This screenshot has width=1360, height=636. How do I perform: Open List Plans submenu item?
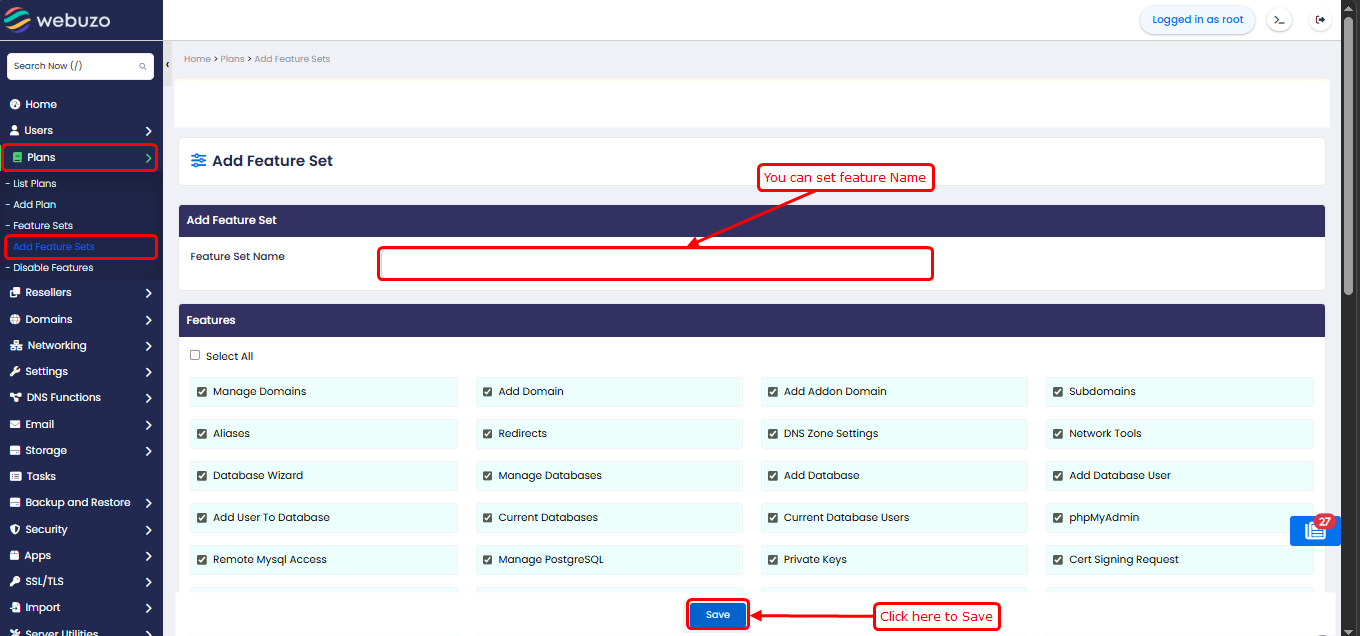(x=35, y=184)
